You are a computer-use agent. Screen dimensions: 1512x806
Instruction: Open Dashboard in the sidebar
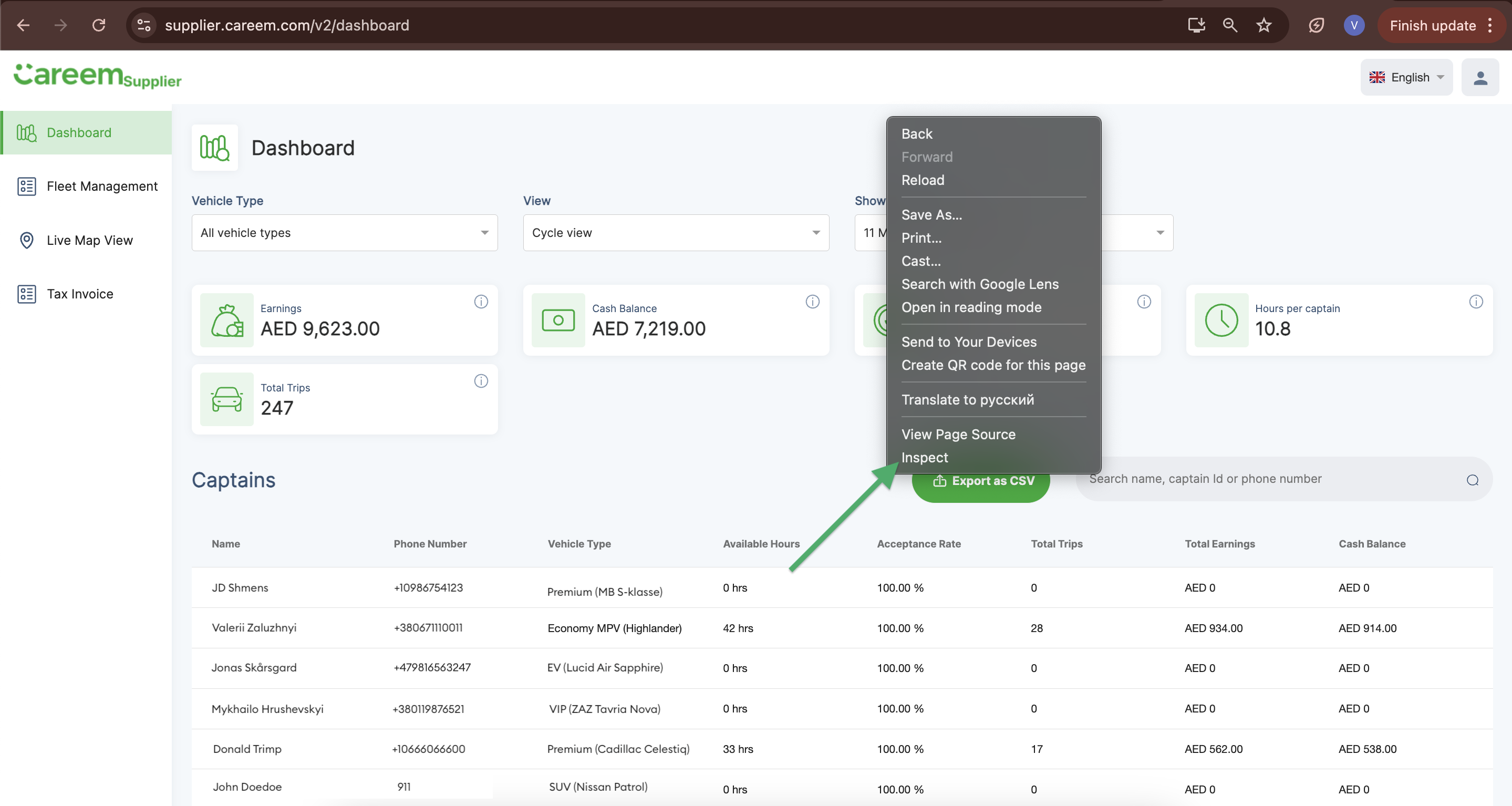pos(87,133)
